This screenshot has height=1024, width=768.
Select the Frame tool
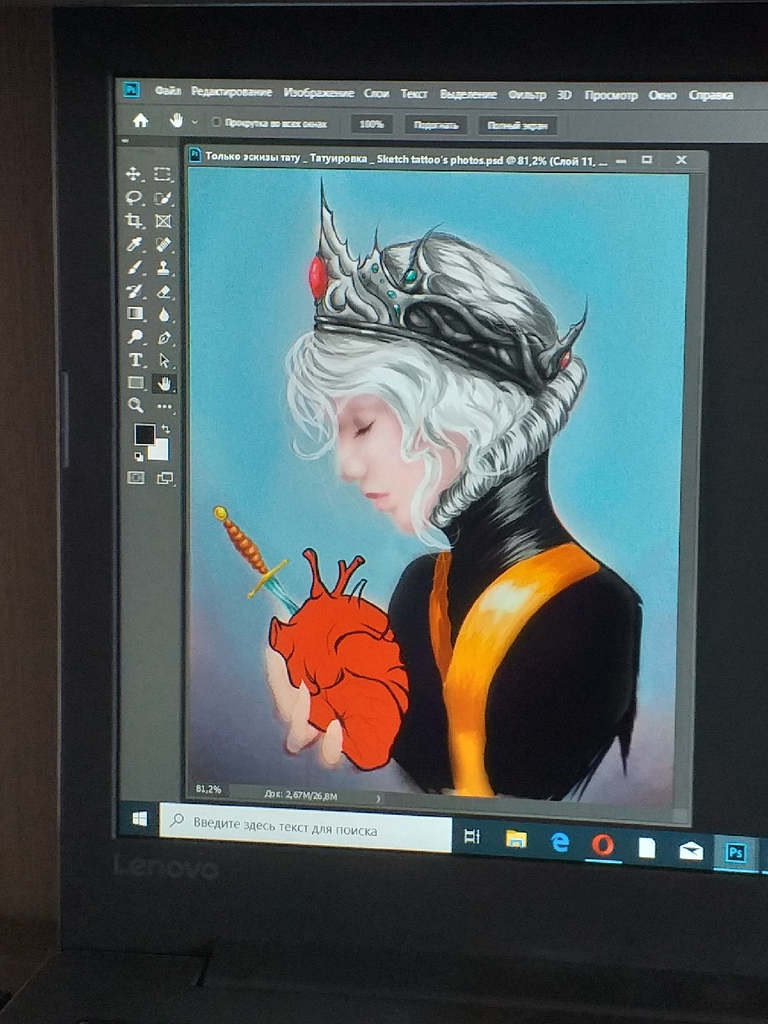(x=163, y=221)
